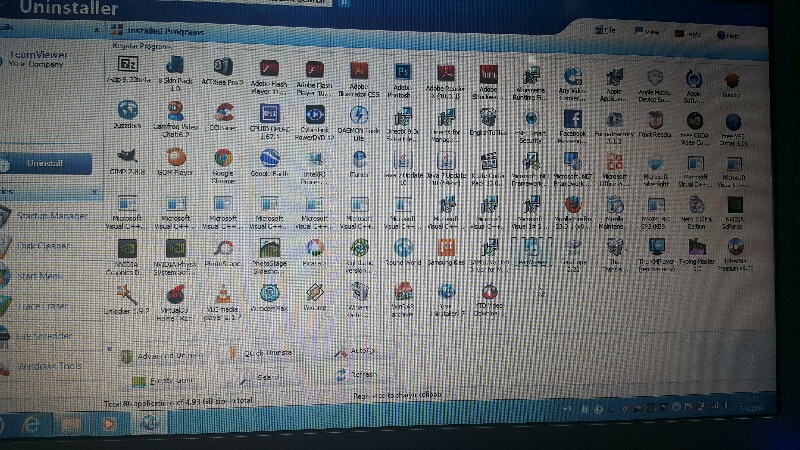The image size is (800, 450).
Task: Open the File menu
Action: pyautogui.click(x=606, y=31)
